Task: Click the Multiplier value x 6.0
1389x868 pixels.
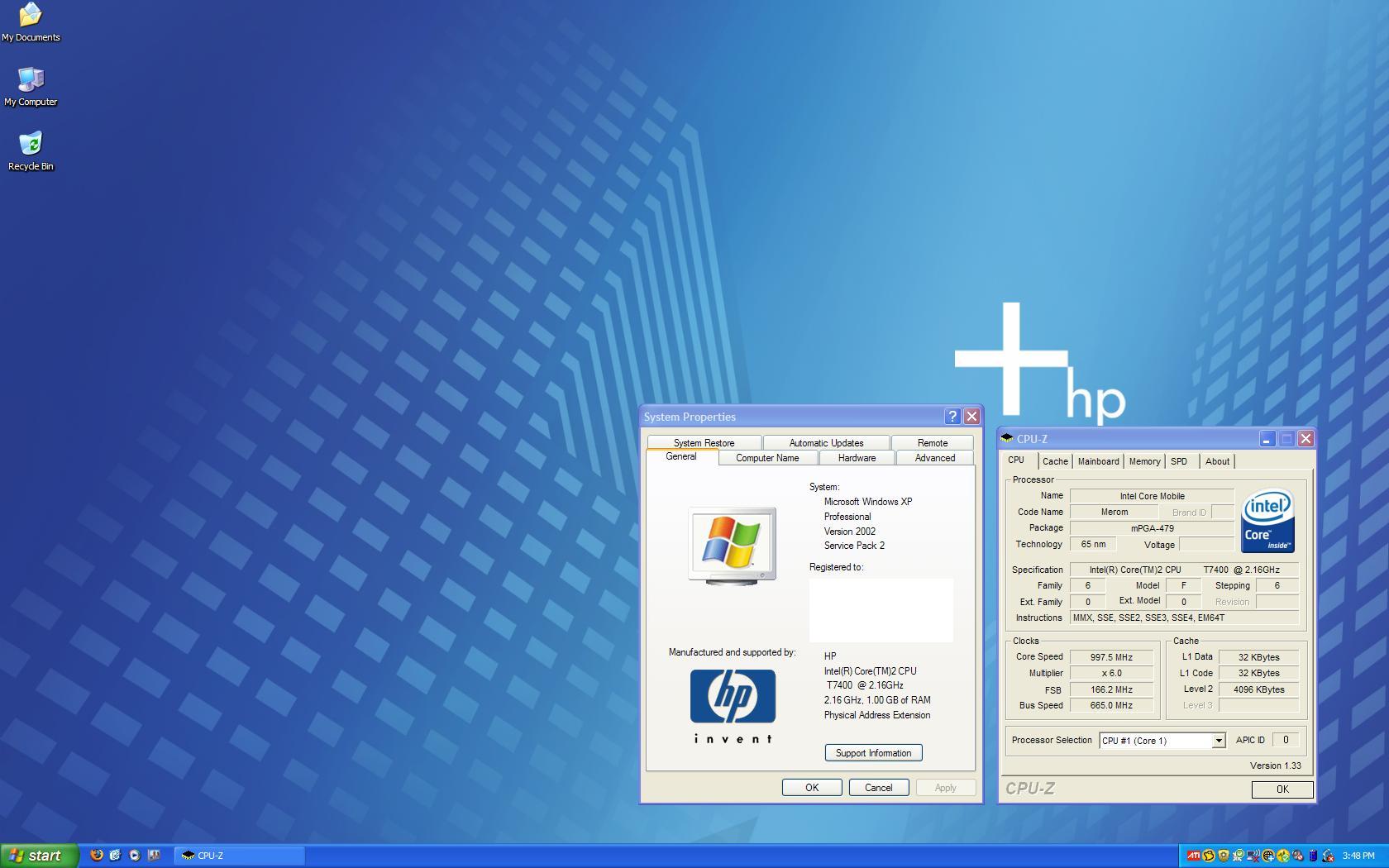Action: pos(1111,673)
